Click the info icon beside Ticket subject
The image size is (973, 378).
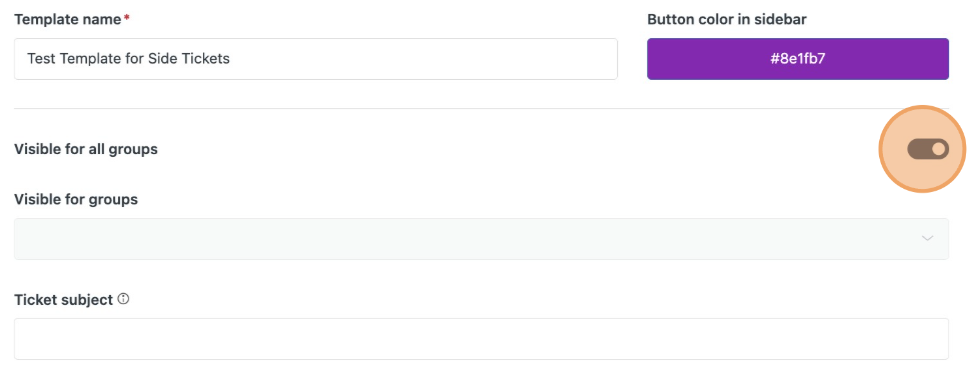pyautogui.click(x=123, y=299)
